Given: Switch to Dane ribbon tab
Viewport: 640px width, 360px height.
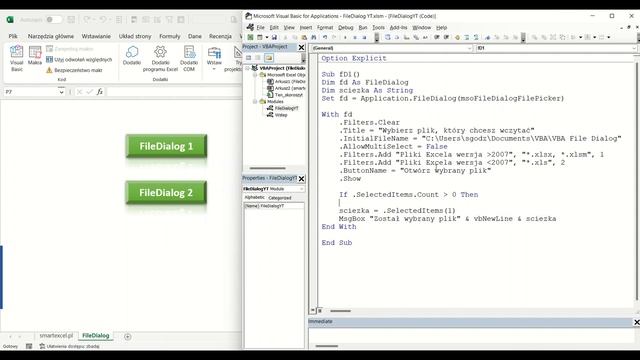Looking at the screenshot, I should [x=195, y=36].
